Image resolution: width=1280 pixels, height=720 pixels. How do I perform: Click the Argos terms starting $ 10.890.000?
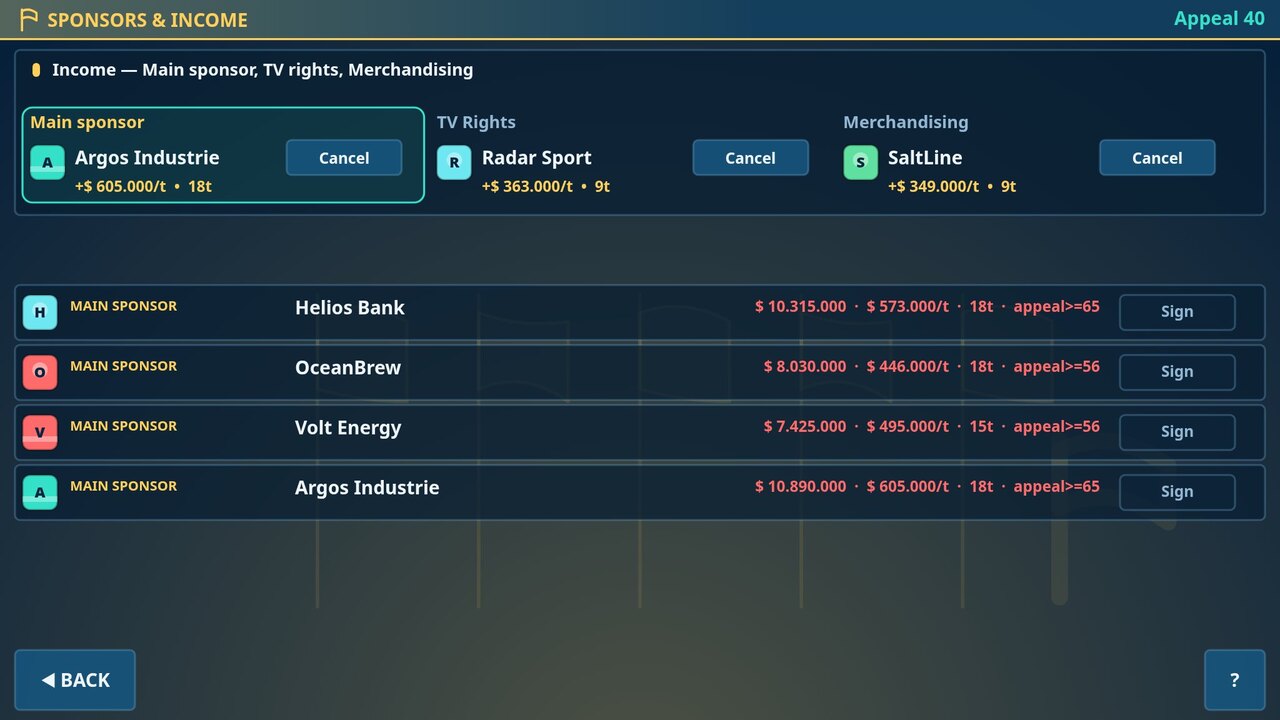click(927, 487)
